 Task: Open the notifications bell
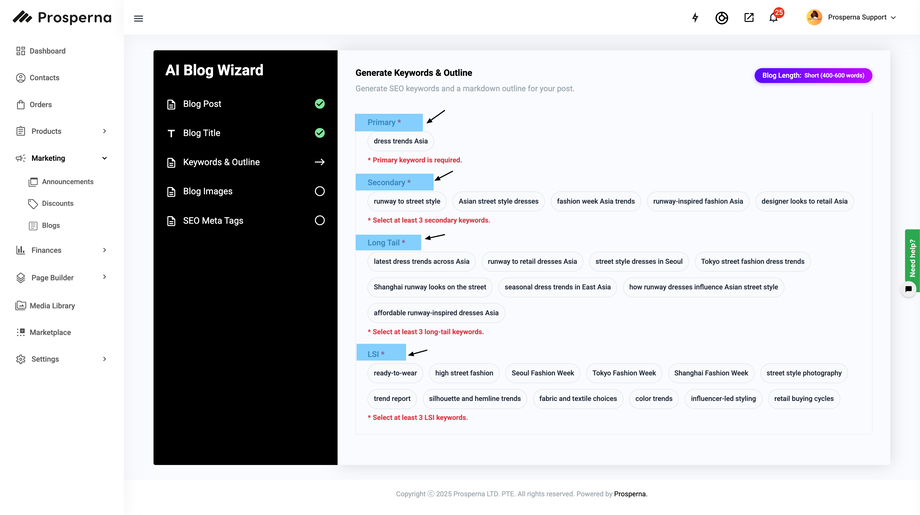(x=774, y=18)
